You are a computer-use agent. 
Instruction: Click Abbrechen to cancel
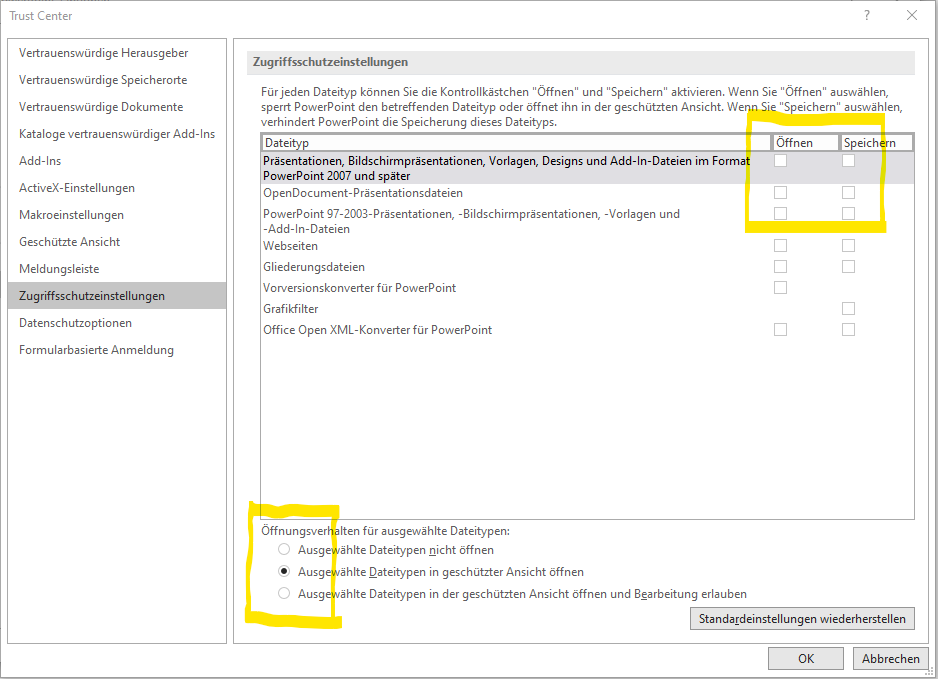point(891,659)
